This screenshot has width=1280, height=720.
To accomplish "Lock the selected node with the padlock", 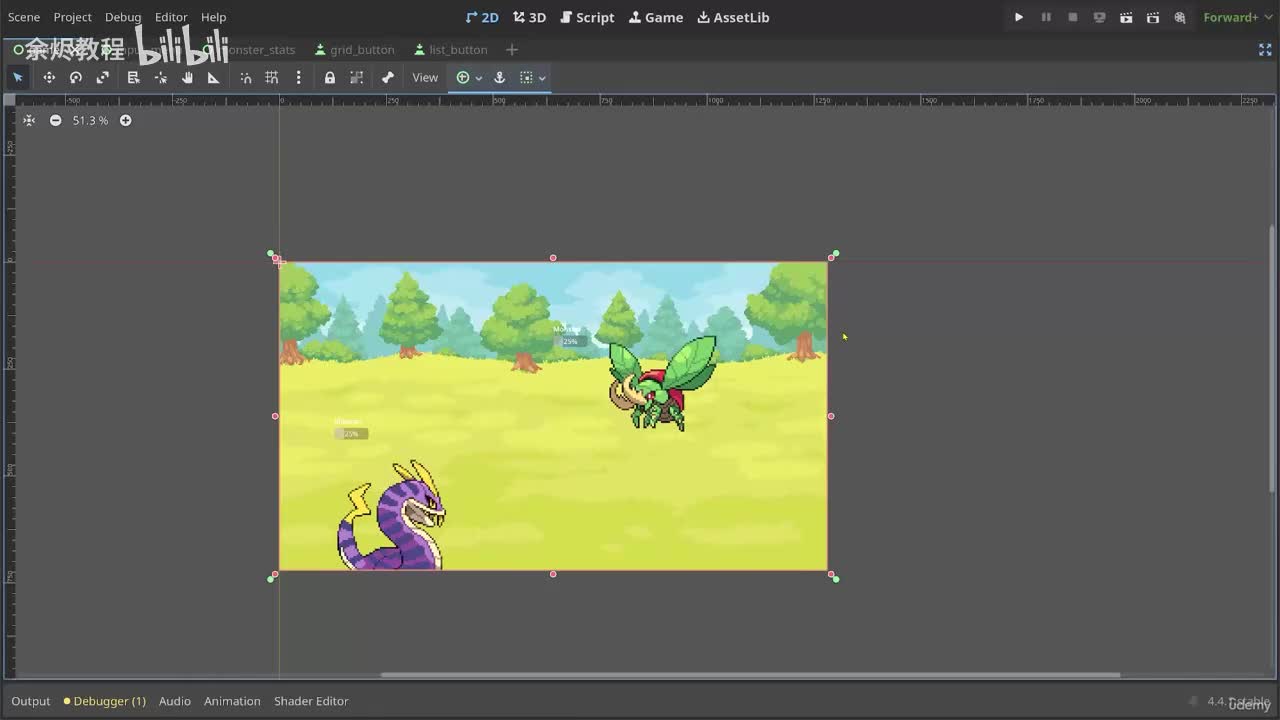I will 330,77.
